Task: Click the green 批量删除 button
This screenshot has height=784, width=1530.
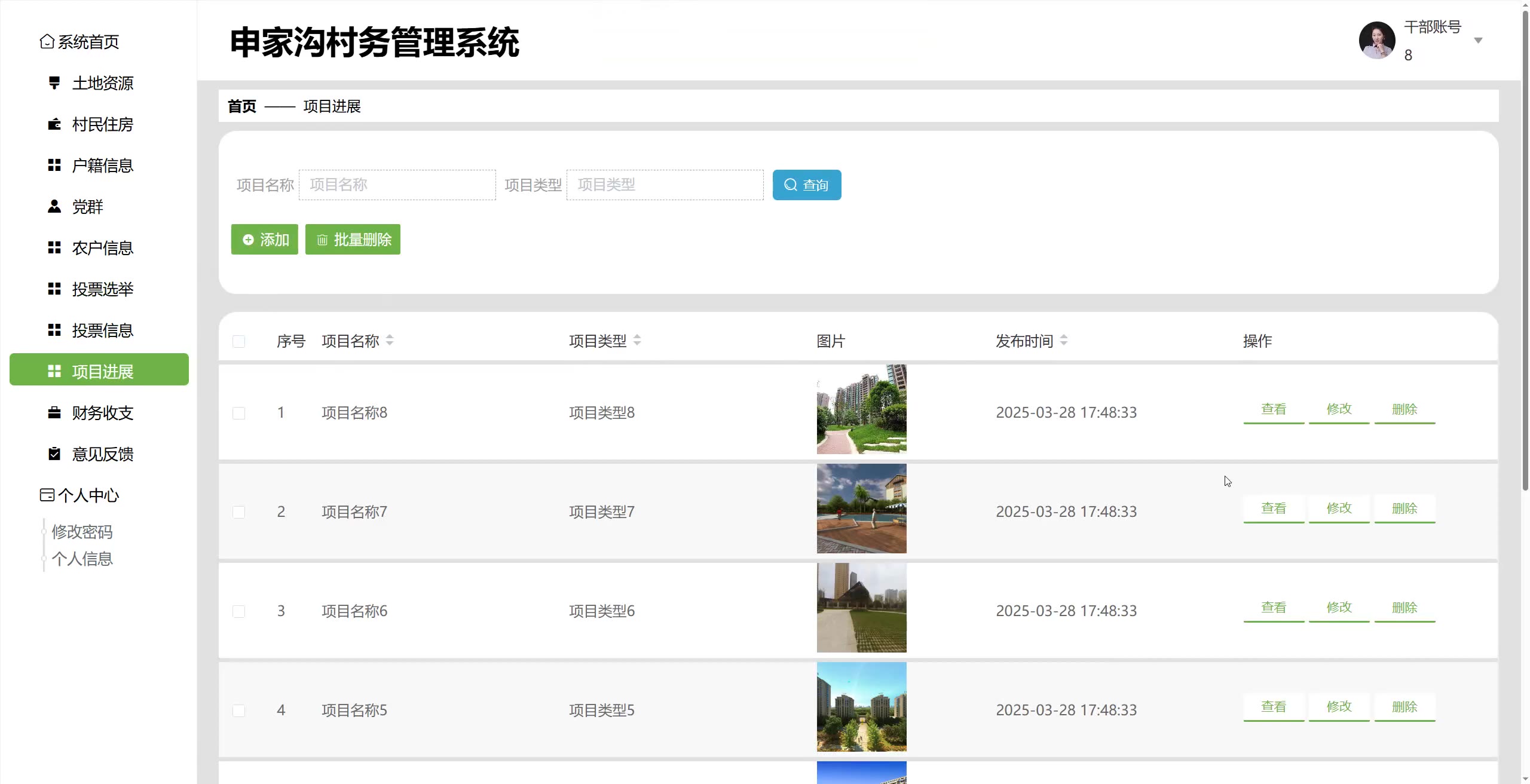Action: (353, 240)
